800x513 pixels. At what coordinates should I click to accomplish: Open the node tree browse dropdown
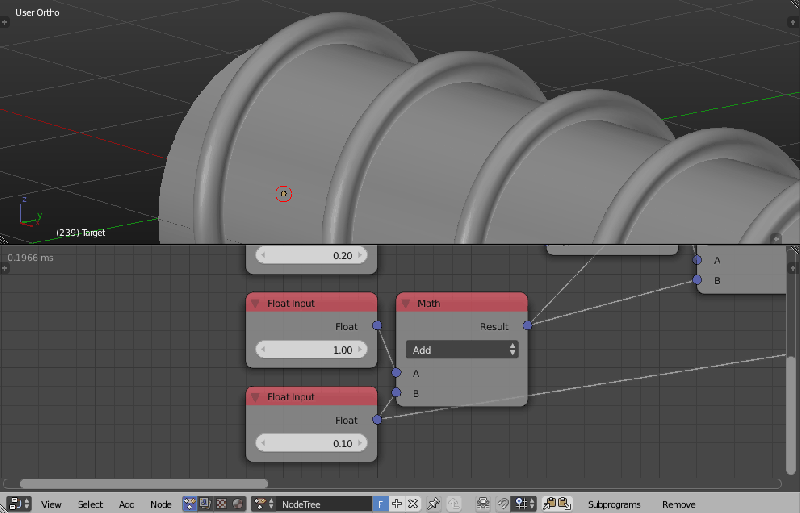pos(264,504)
